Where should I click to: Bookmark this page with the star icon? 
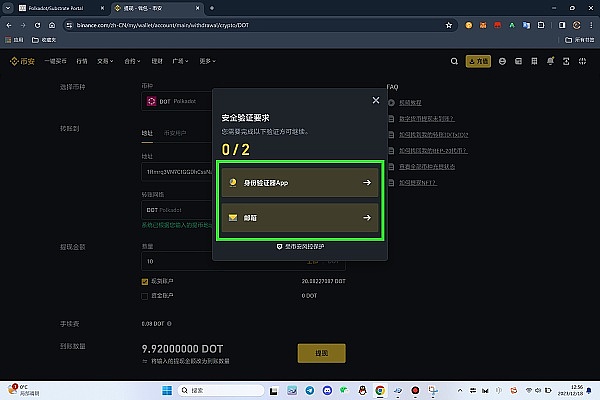coord(449,25)
